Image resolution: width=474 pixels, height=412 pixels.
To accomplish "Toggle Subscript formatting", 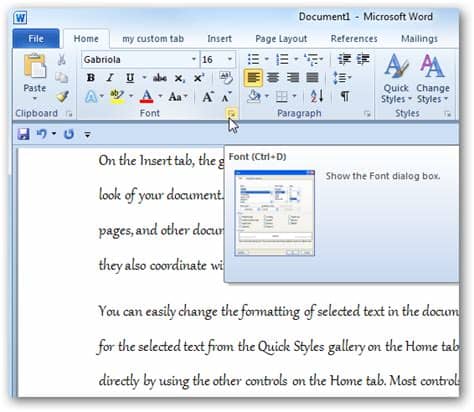I will 179,79.
